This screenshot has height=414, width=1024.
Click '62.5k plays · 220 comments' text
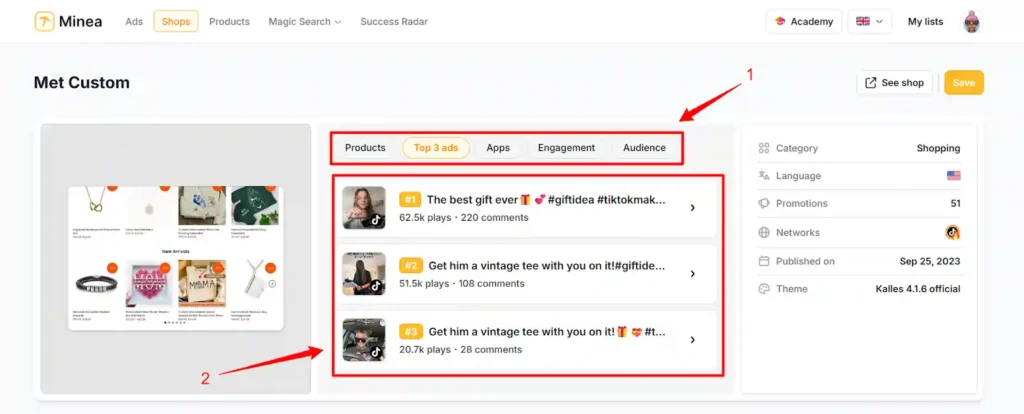pyautogui.click(x=464, y=217)
